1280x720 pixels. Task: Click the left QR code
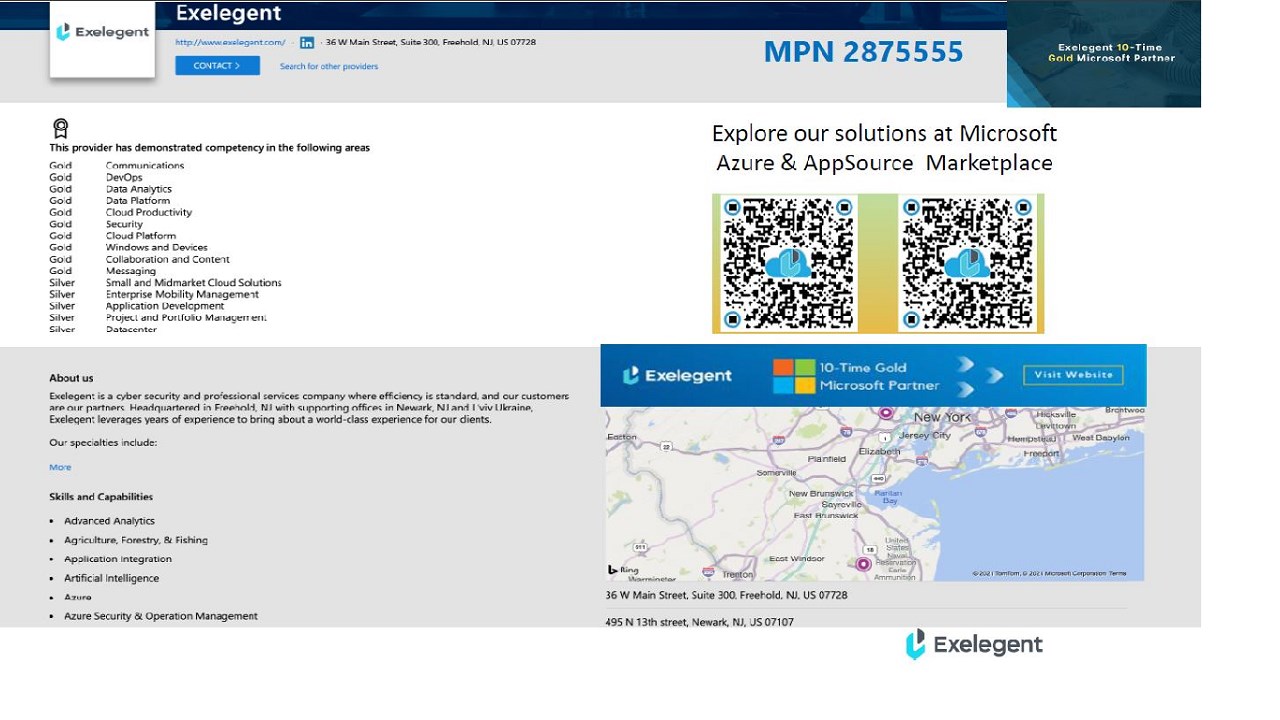click(x=789, y=264)
